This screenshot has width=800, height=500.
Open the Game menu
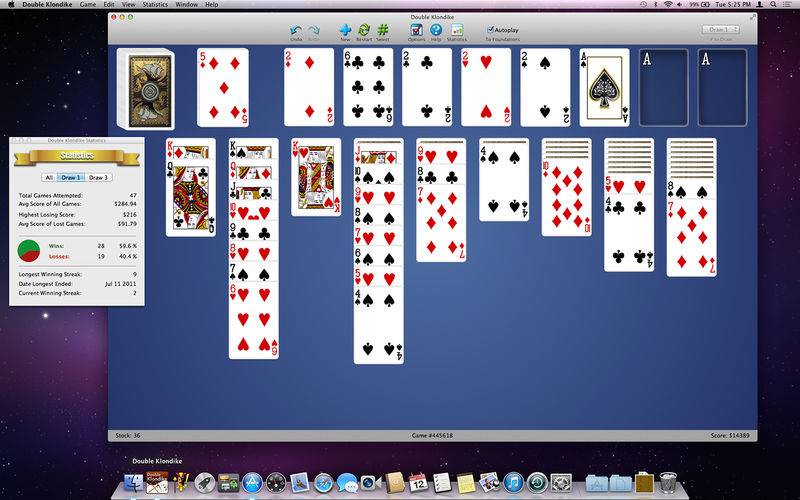point(88,4)
